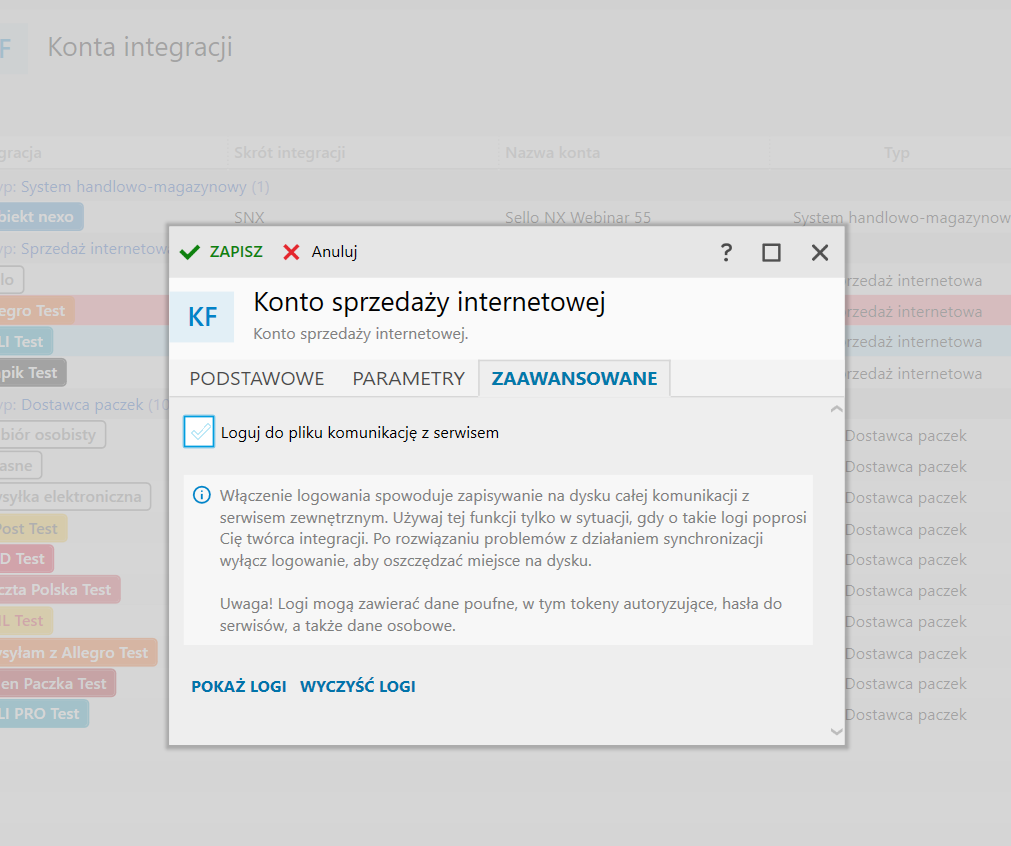
Task: Click the scrollbar down arrow in the dialog
Action: (837, 732)
